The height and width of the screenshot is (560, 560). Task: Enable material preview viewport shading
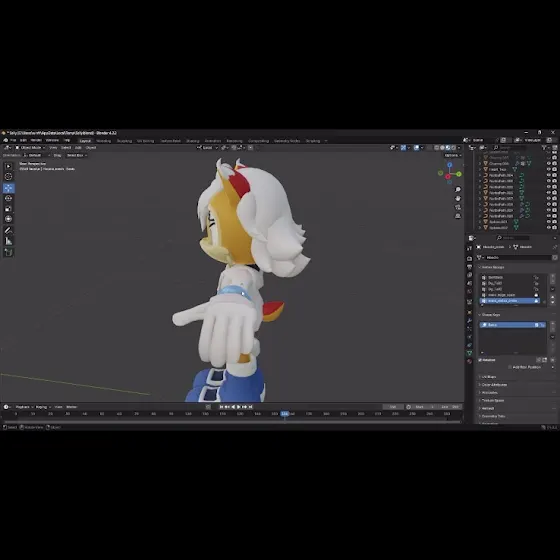point(448,148)
